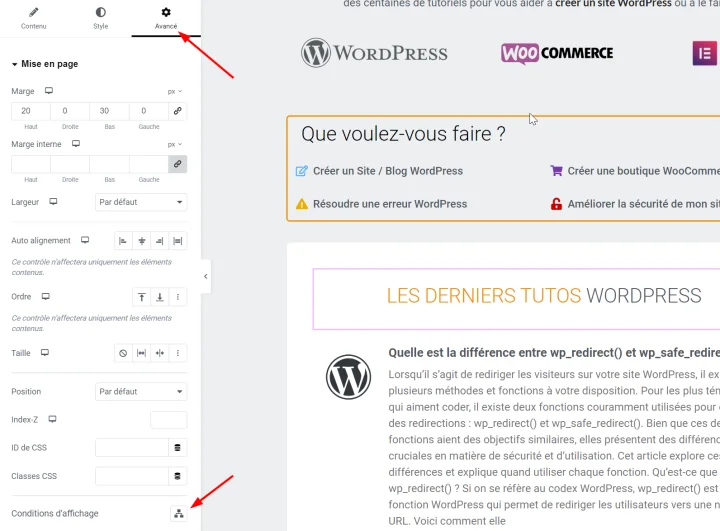Select the LES DERNIERS TUTOS WORDPRESS heading
720x531 pixels.
point(544,296)
